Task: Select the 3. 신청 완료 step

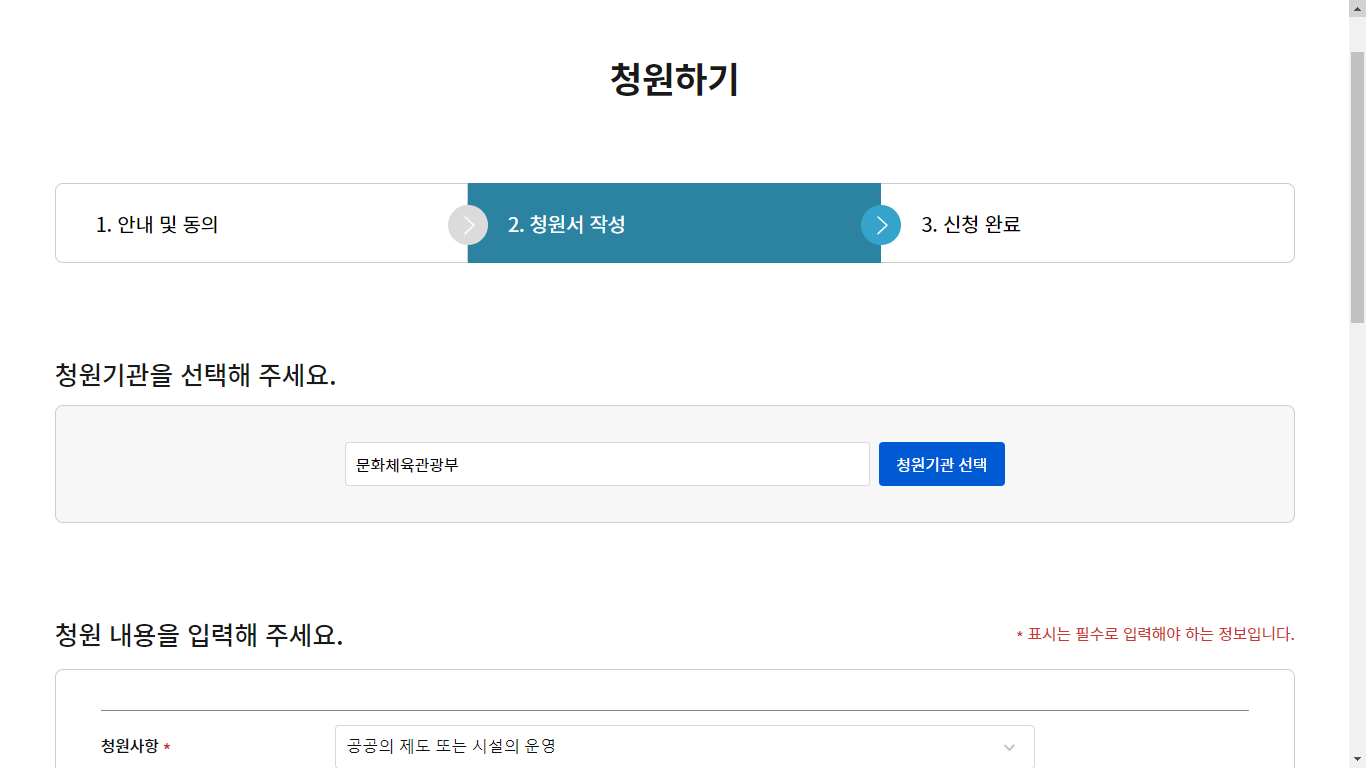Action: pyautogui.click(x=971, y=225)
